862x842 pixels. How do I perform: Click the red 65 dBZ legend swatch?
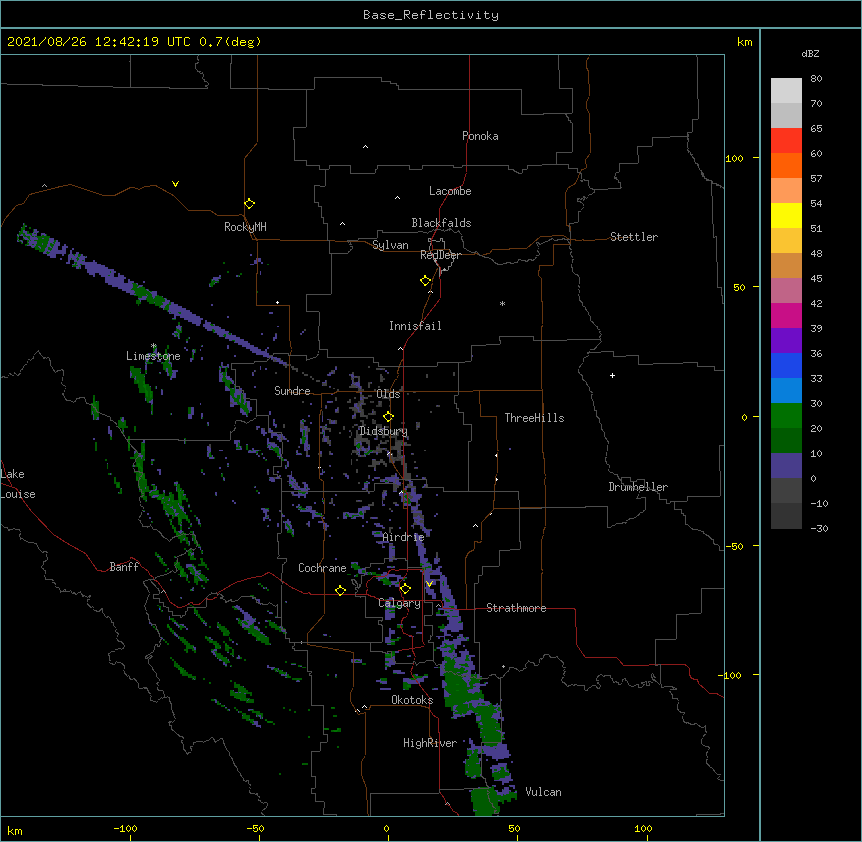786,140
